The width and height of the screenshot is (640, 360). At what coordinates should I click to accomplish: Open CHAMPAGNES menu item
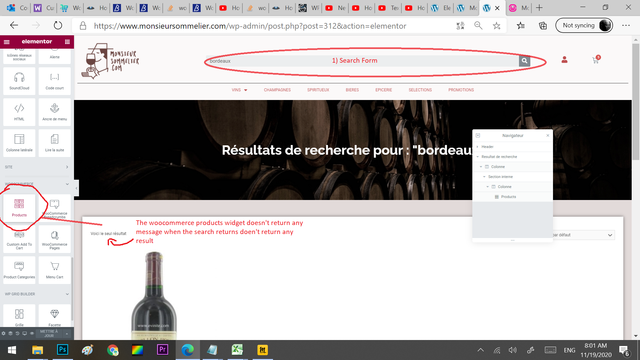[x=277, y=90]
